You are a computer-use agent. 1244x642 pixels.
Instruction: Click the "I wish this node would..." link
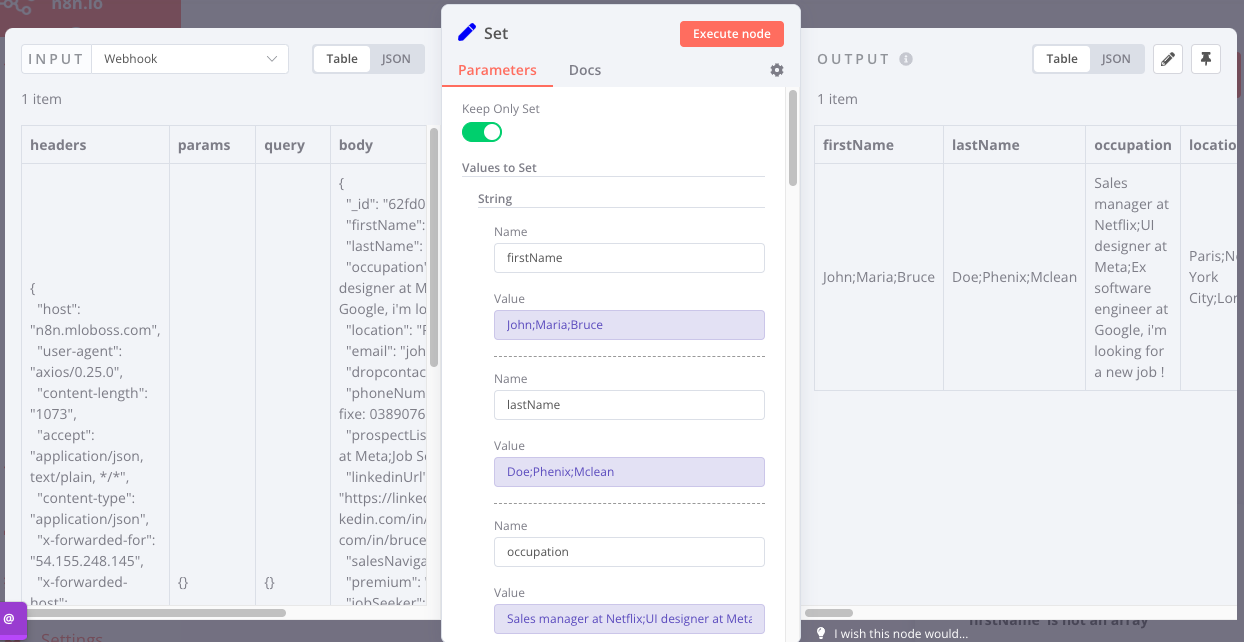click(901, 633)
